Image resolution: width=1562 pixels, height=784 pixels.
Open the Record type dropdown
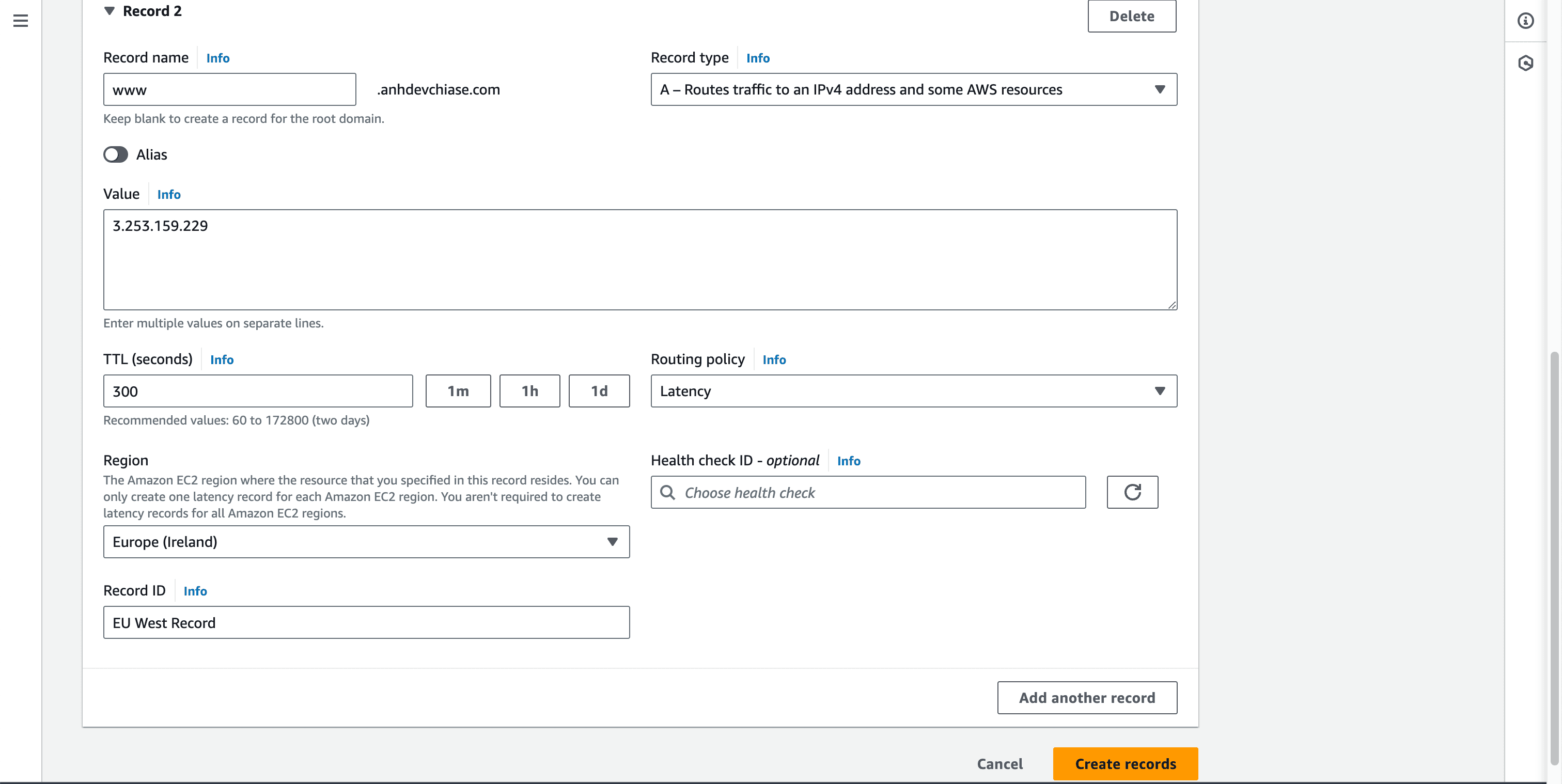pos(913,90)
